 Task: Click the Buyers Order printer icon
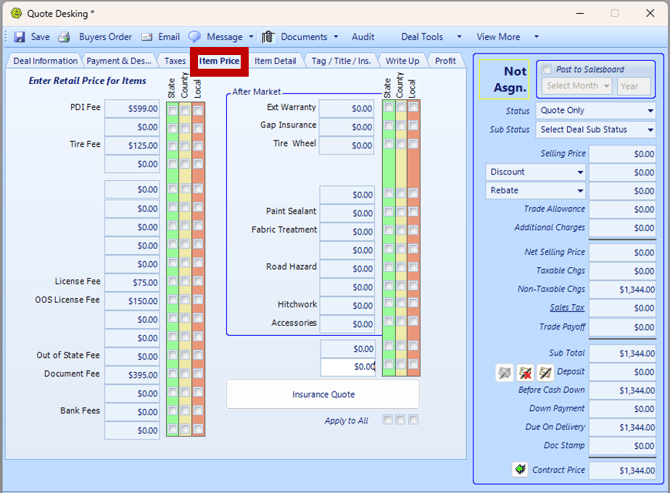(64, 37)
